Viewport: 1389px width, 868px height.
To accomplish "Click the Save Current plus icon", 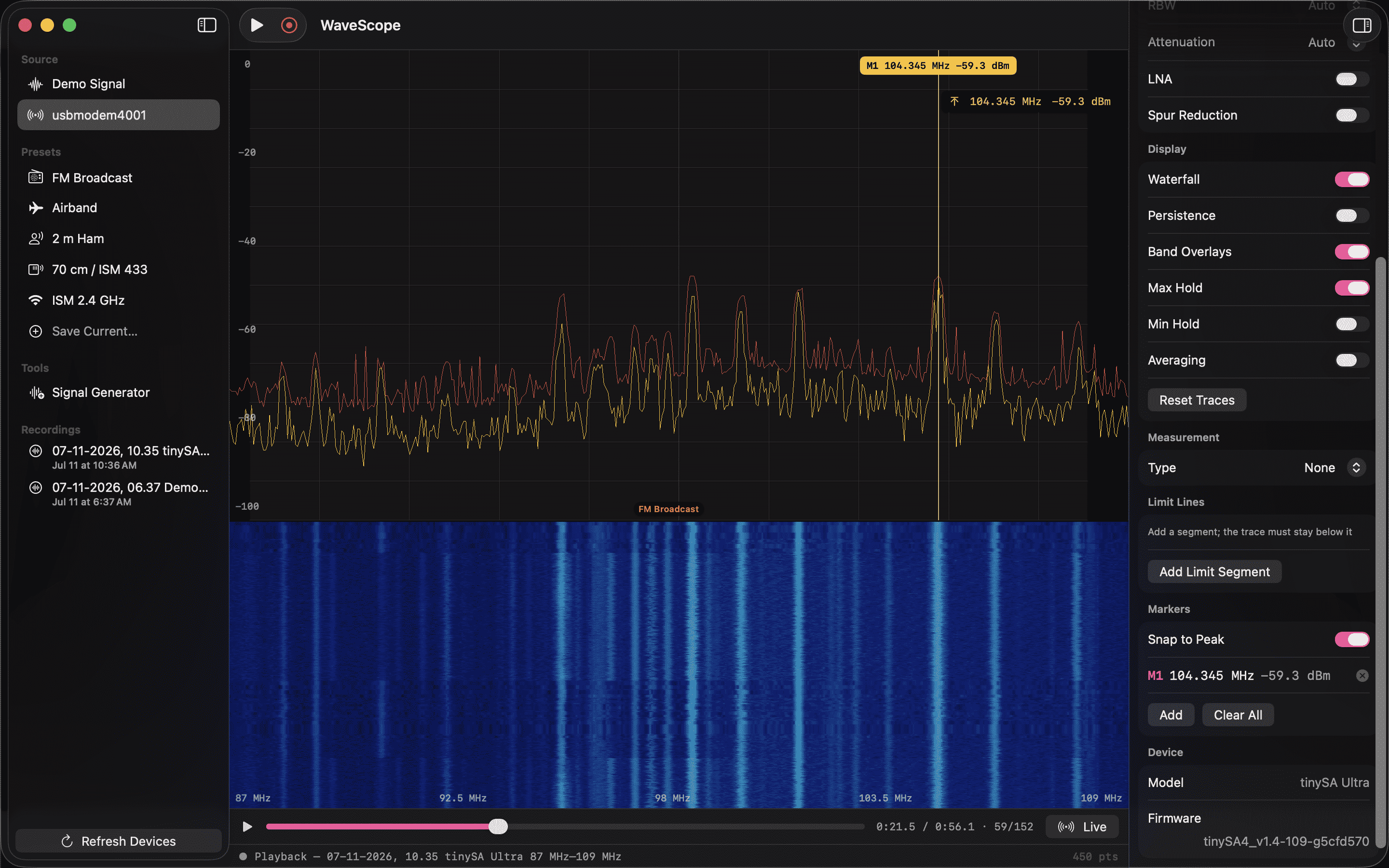I will [36, 331].
